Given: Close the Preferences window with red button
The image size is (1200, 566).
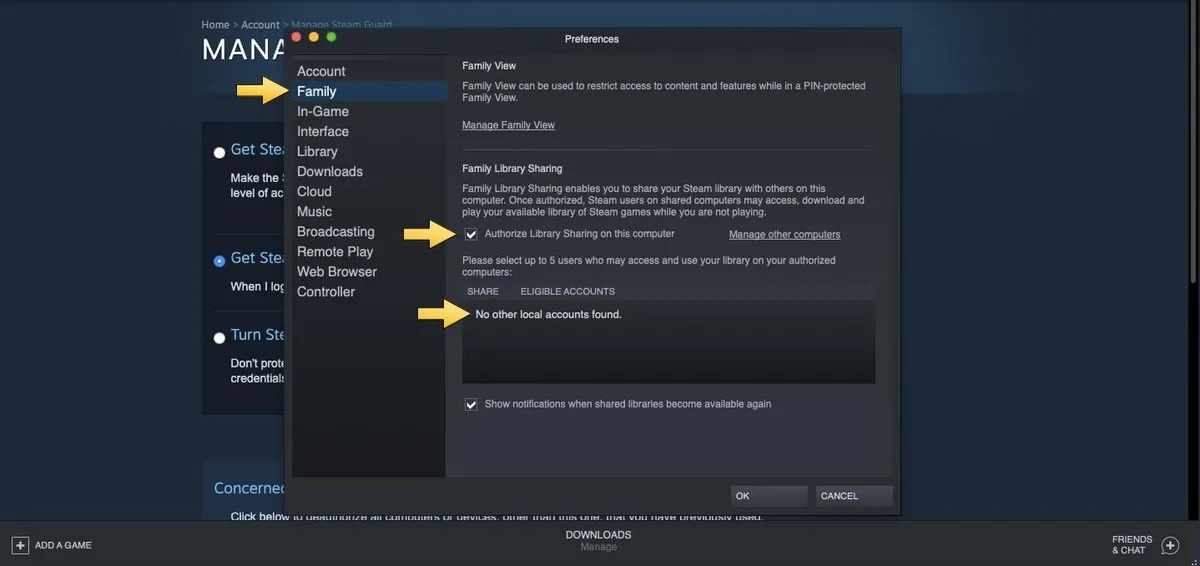Looking at the screenshot, I should click(296, 37).
